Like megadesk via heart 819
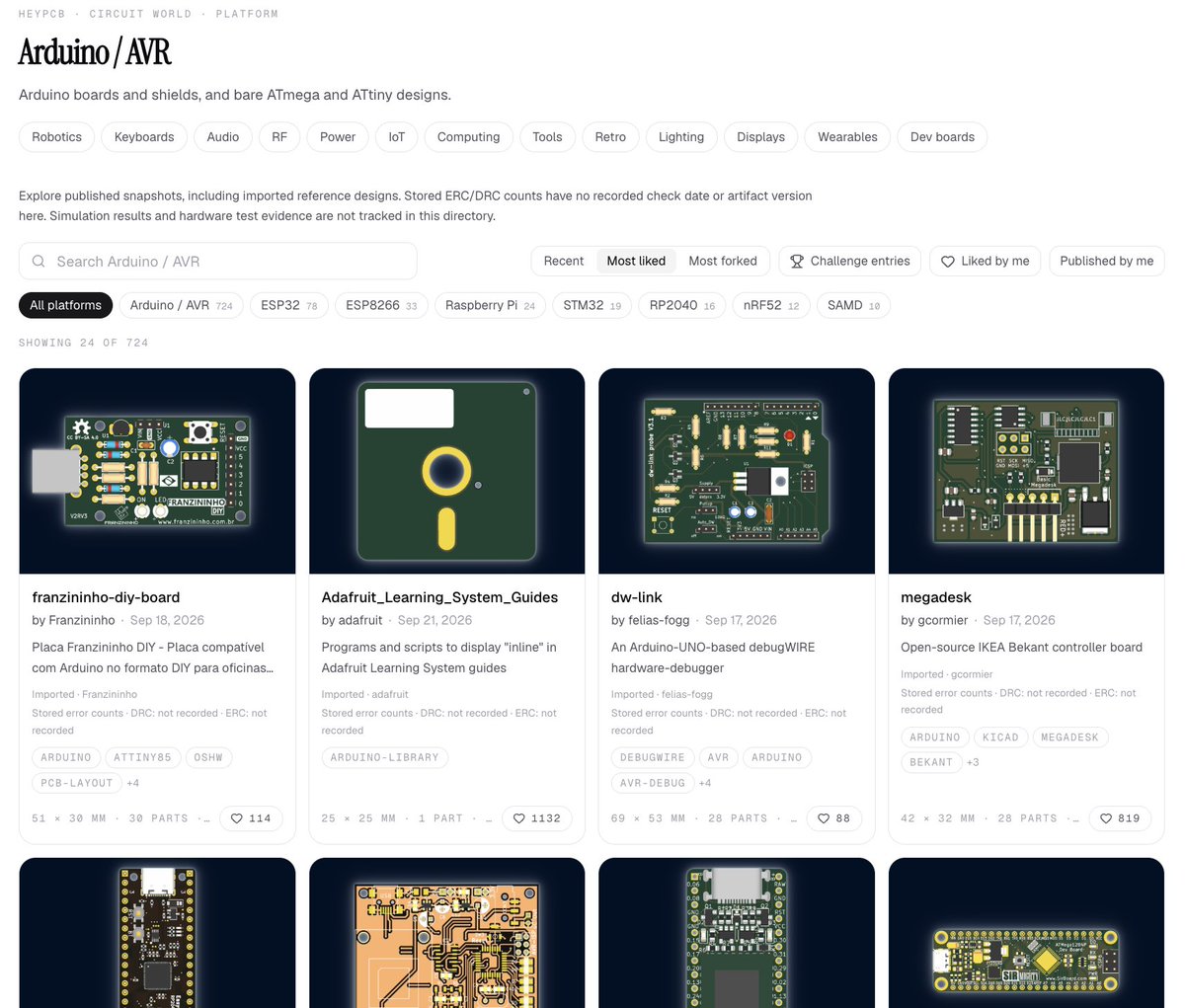The height and width of the screenshot is (1008, 1185). (1121, 818)
